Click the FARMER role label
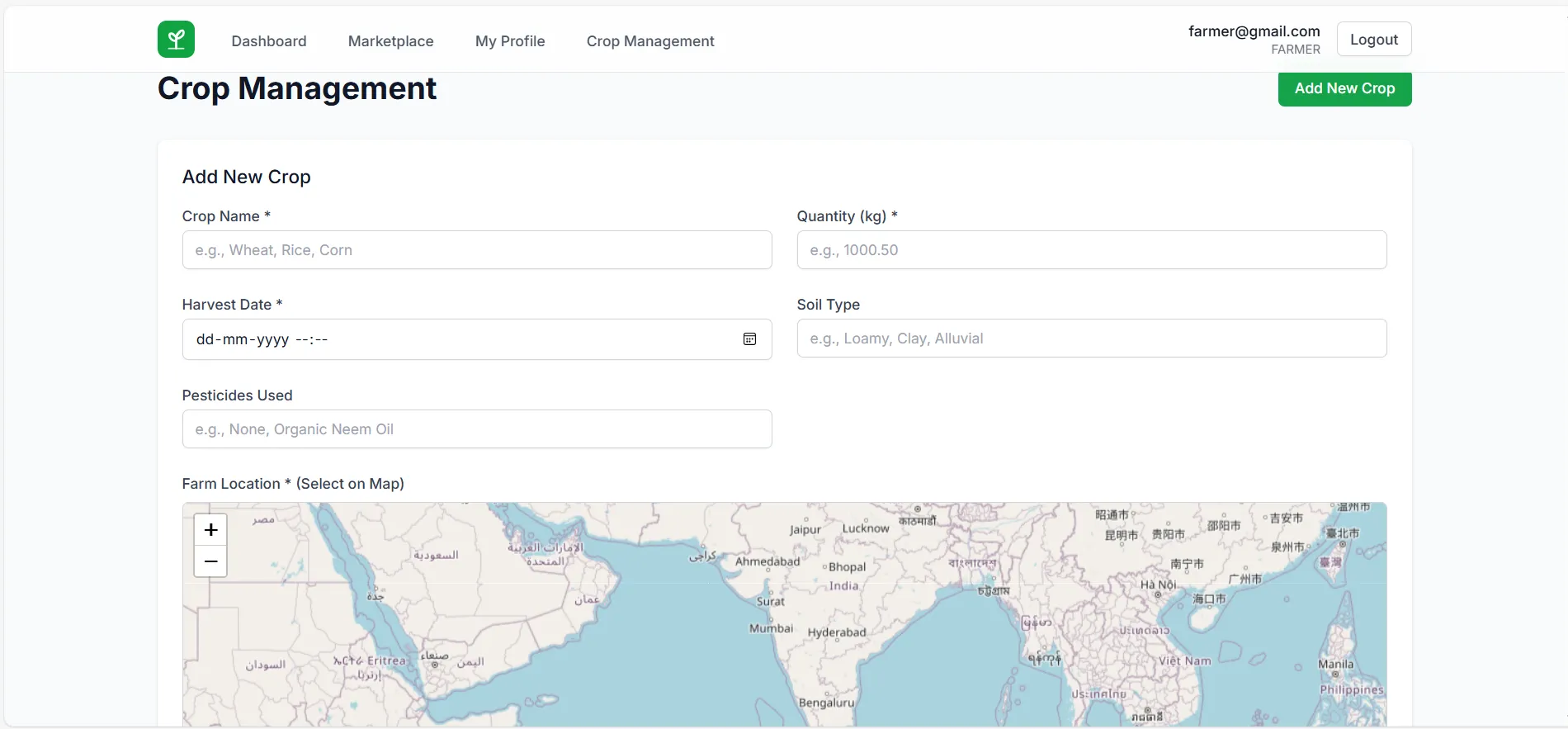 pos(1296,50)
